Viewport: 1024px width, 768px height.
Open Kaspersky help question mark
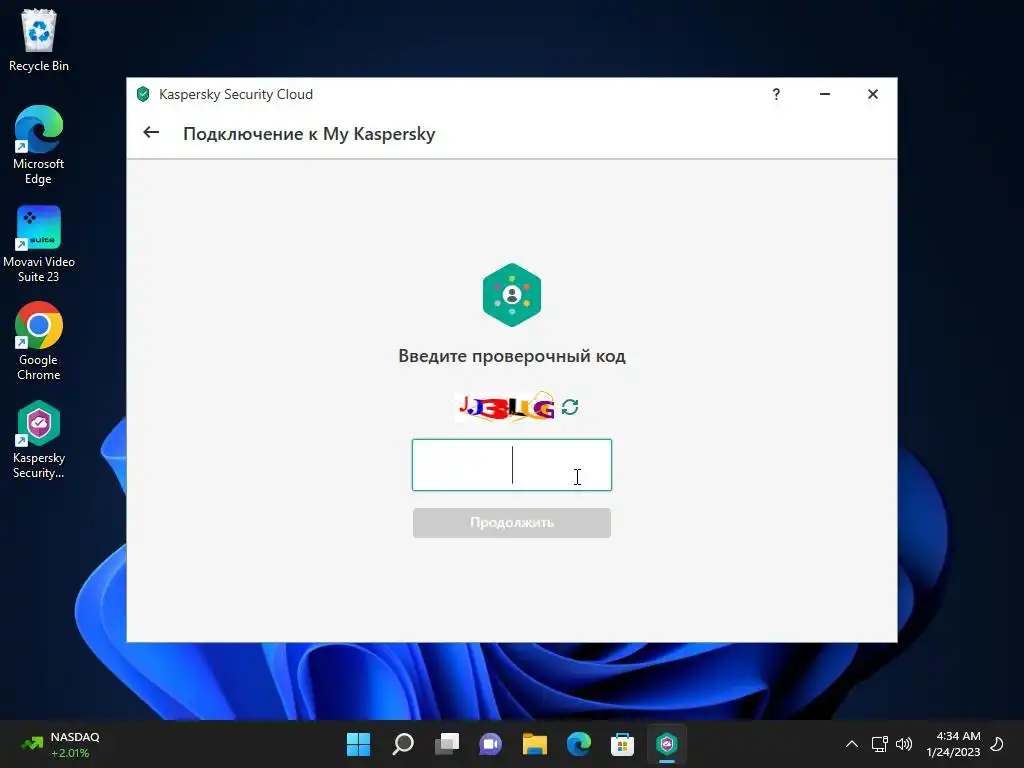[776, 94]
